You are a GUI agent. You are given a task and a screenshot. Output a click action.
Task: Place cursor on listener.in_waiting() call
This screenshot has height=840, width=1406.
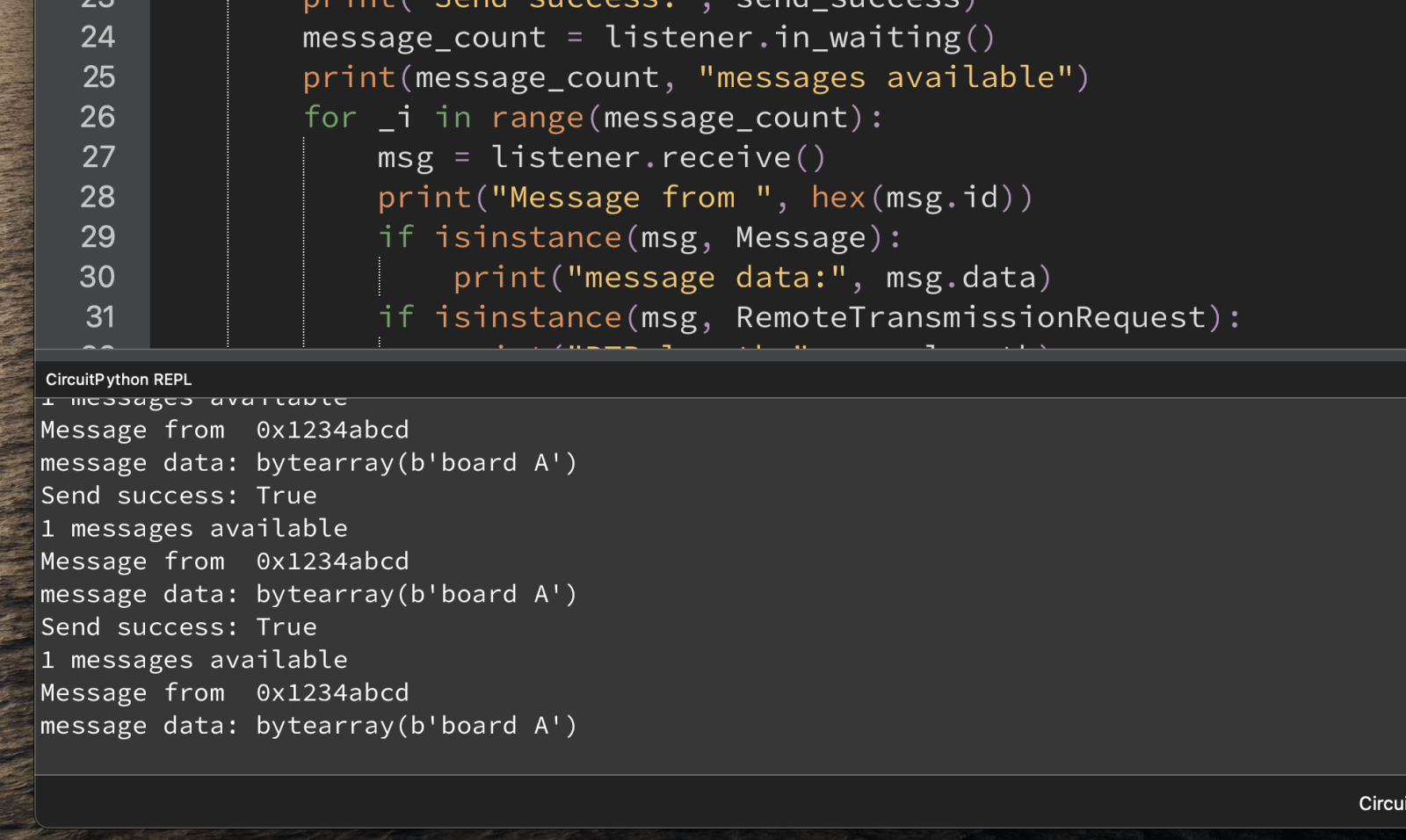800,38
